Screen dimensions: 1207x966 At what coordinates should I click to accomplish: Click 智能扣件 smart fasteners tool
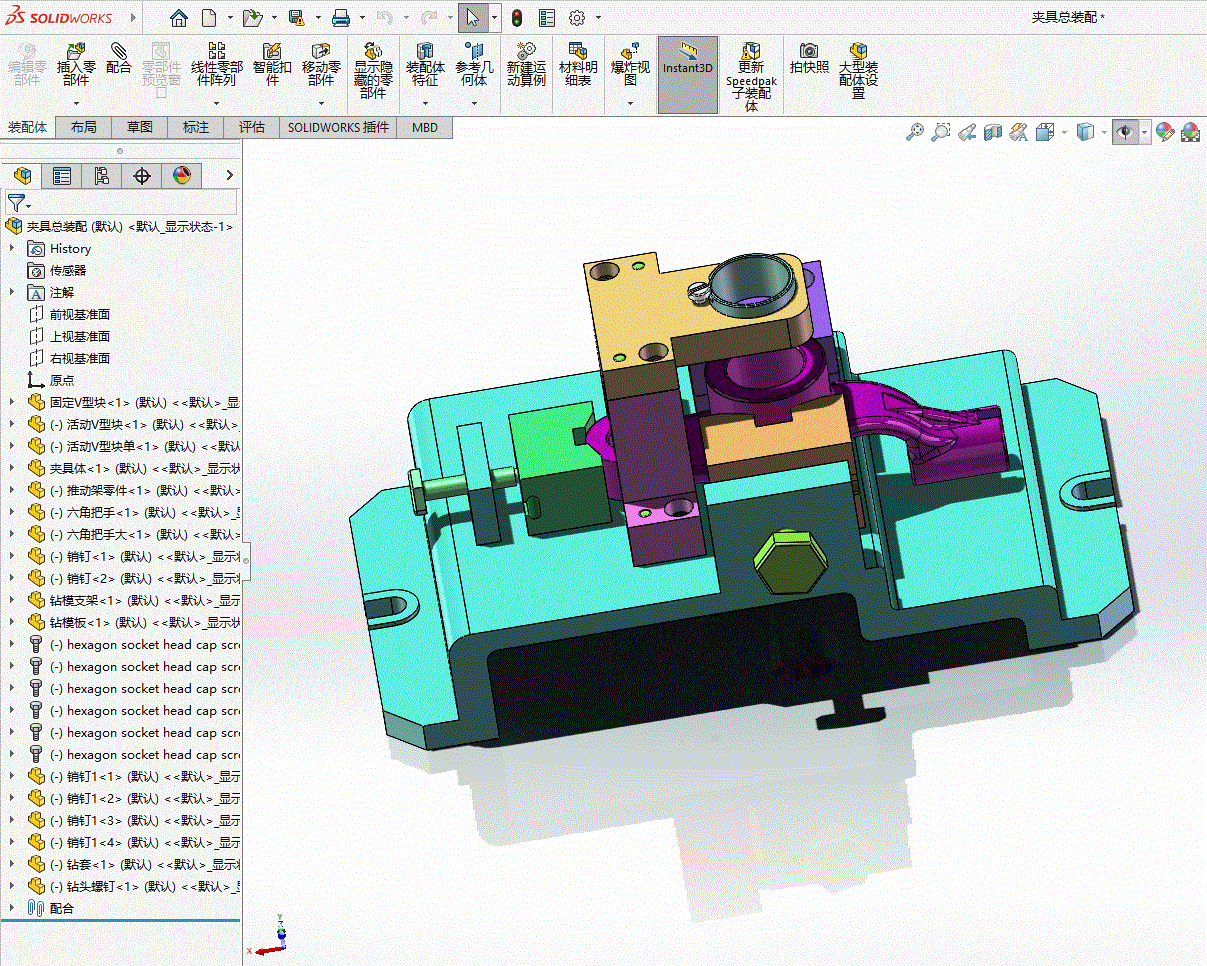(x=272, y=65)
